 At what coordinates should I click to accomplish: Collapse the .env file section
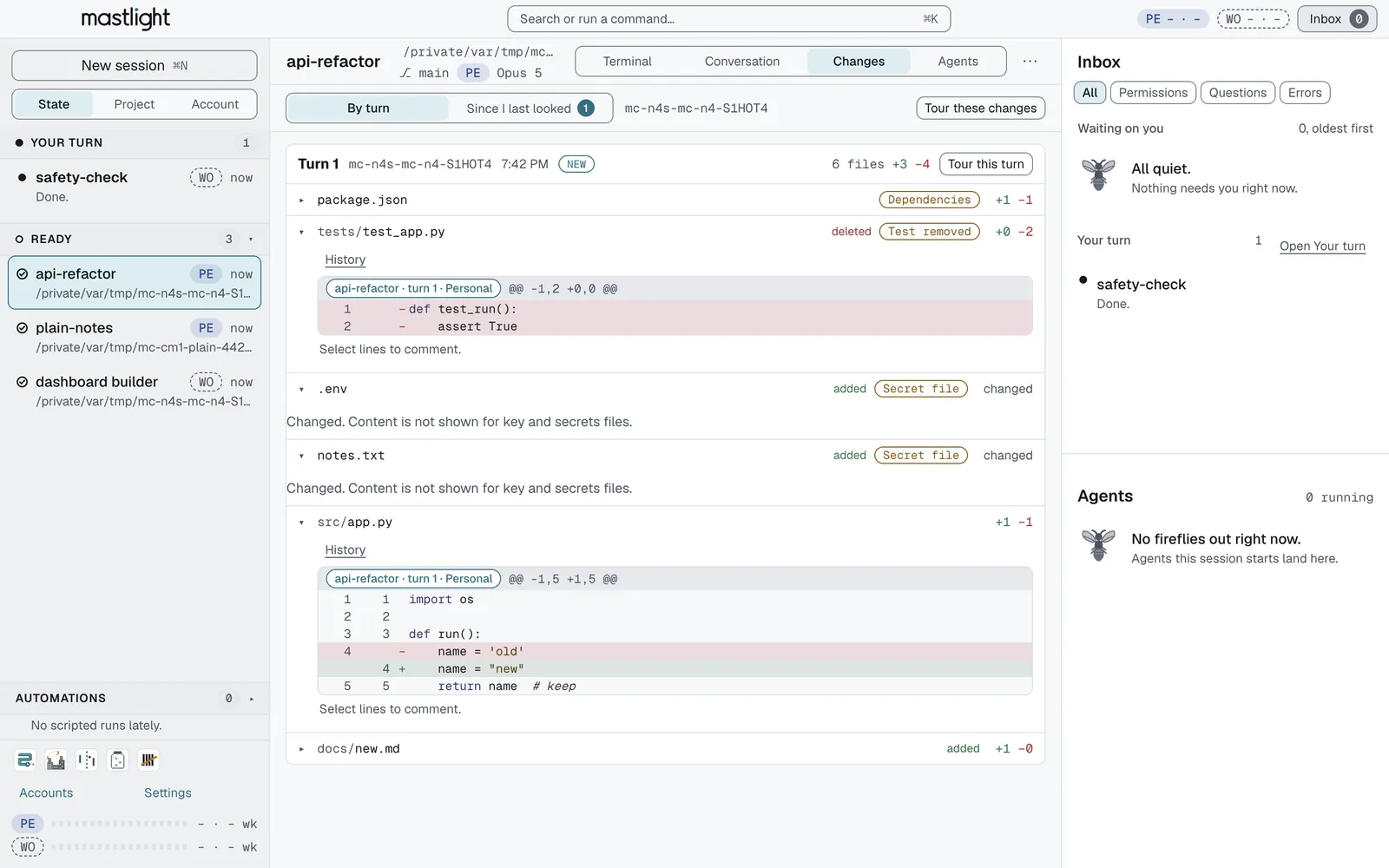[x=301, y=390]
